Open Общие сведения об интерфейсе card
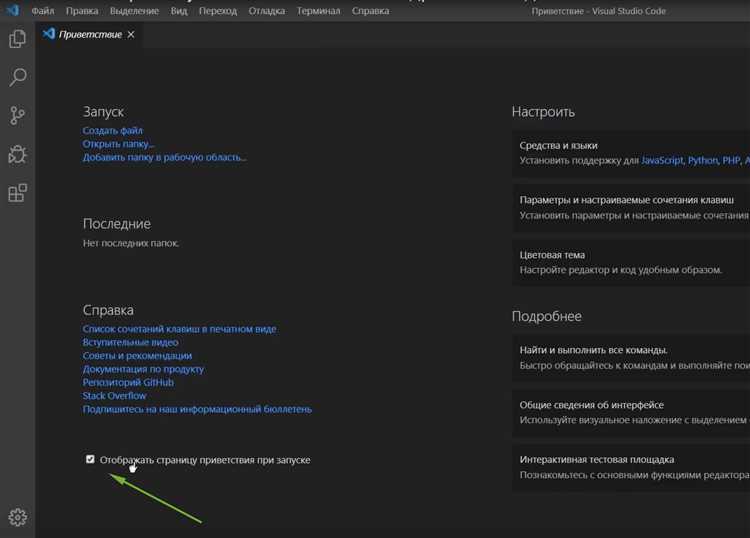Image resolution: width=750 pixels, height=538 pixels. pyautogui.click(x=631, y=412)
